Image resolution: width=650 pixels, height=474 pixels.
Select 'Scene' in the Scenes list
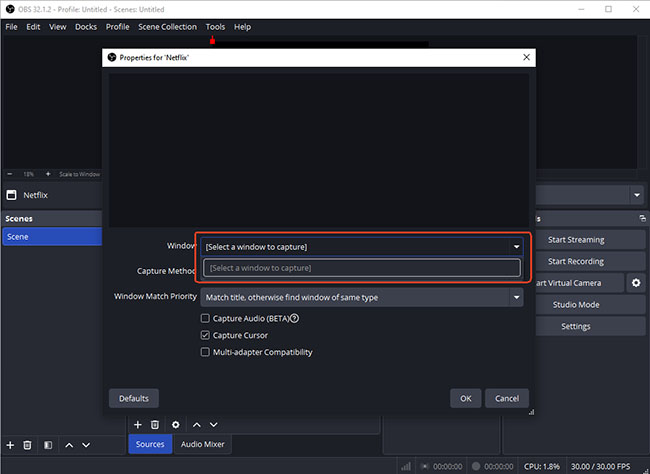(52, 236)
